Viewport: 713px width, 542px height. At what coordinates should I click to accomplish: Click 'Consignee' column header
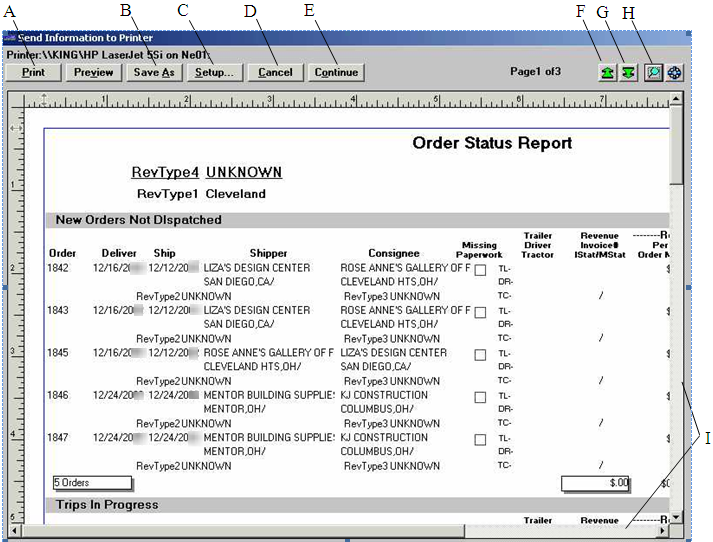[x=394, y=253]
